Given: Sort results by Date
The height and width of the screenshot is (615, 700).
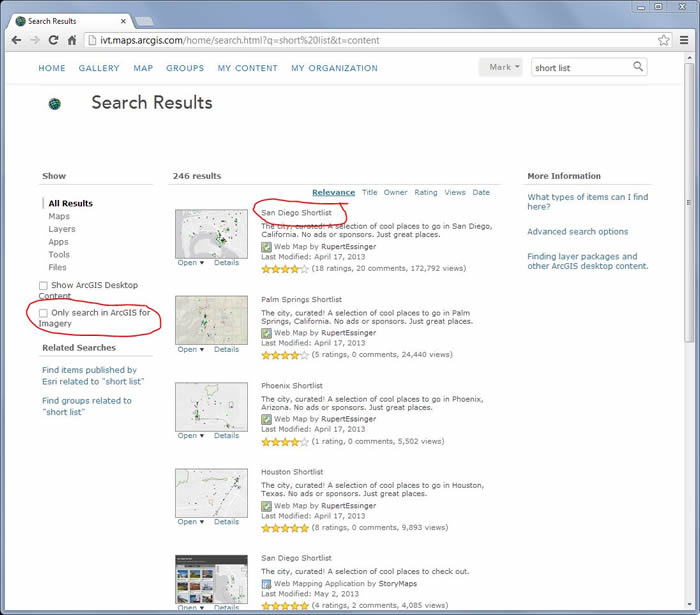Looking at the screenshot, I should pos(481,192).
